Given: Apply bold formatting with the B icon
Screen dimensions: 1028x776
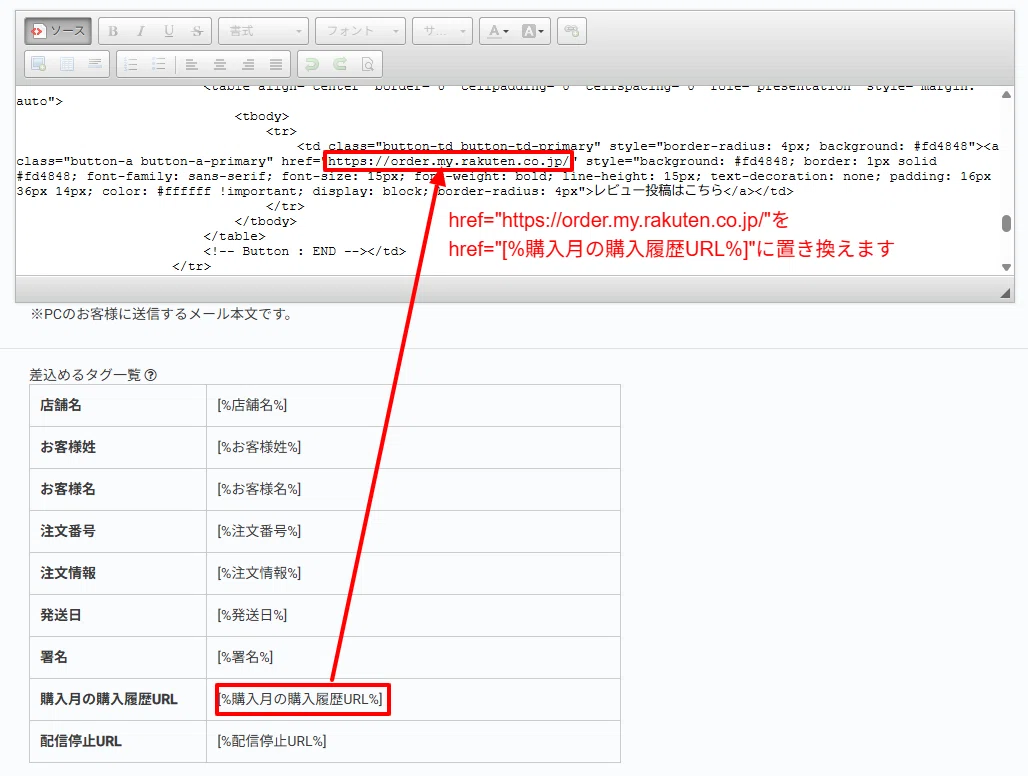Looking at the screenshot, I should pos(113,31).
